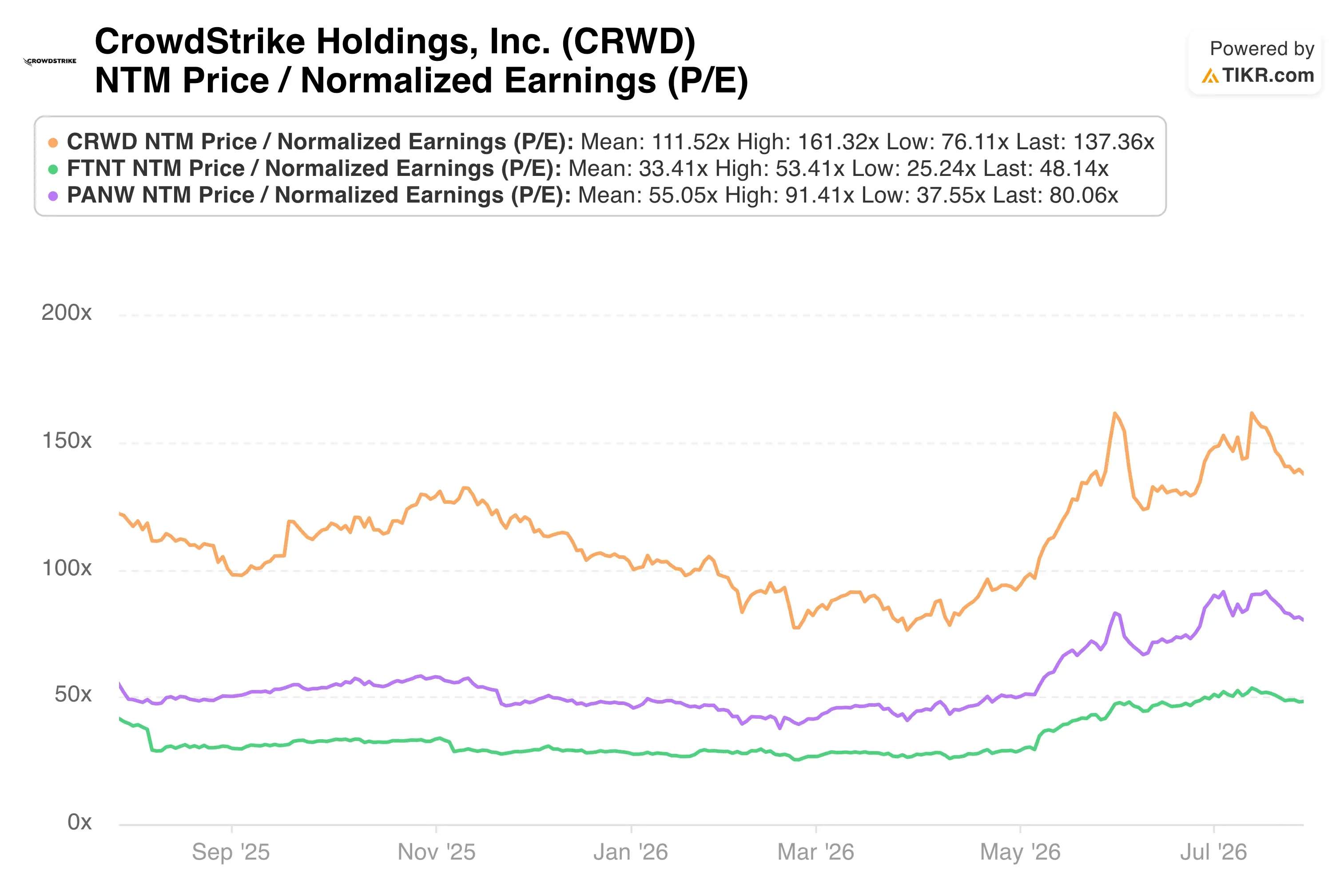Click the FTNT High: 53.41x value

pyautogui.click(x=779, y=168)
